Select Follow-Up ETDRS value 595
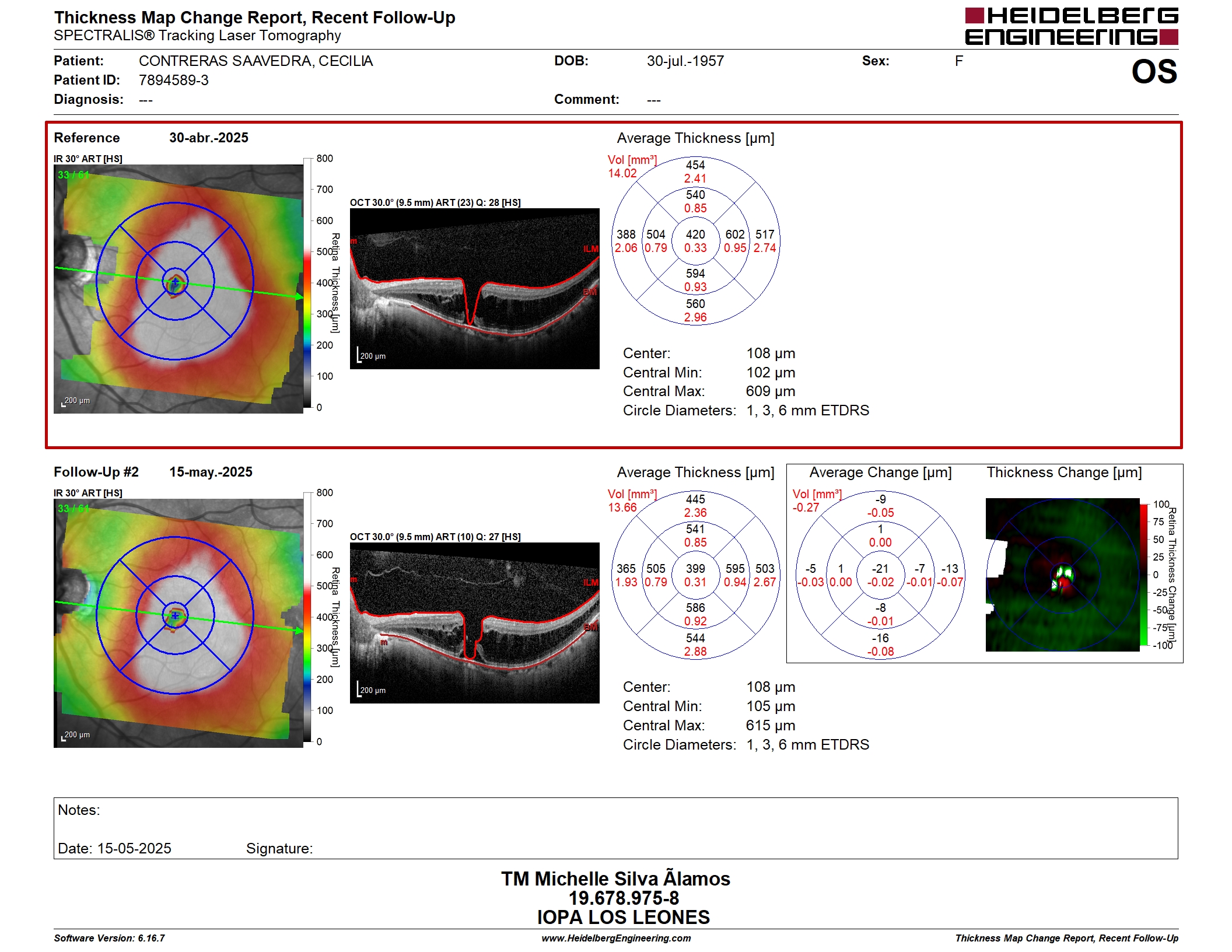The height and width of the screenshot is (952, 1232). [x=735, y=569]
